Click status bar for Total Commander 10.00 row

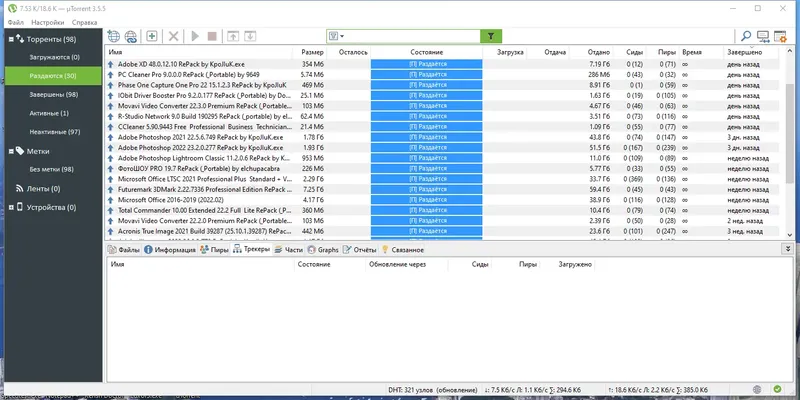tap(427, 210)
